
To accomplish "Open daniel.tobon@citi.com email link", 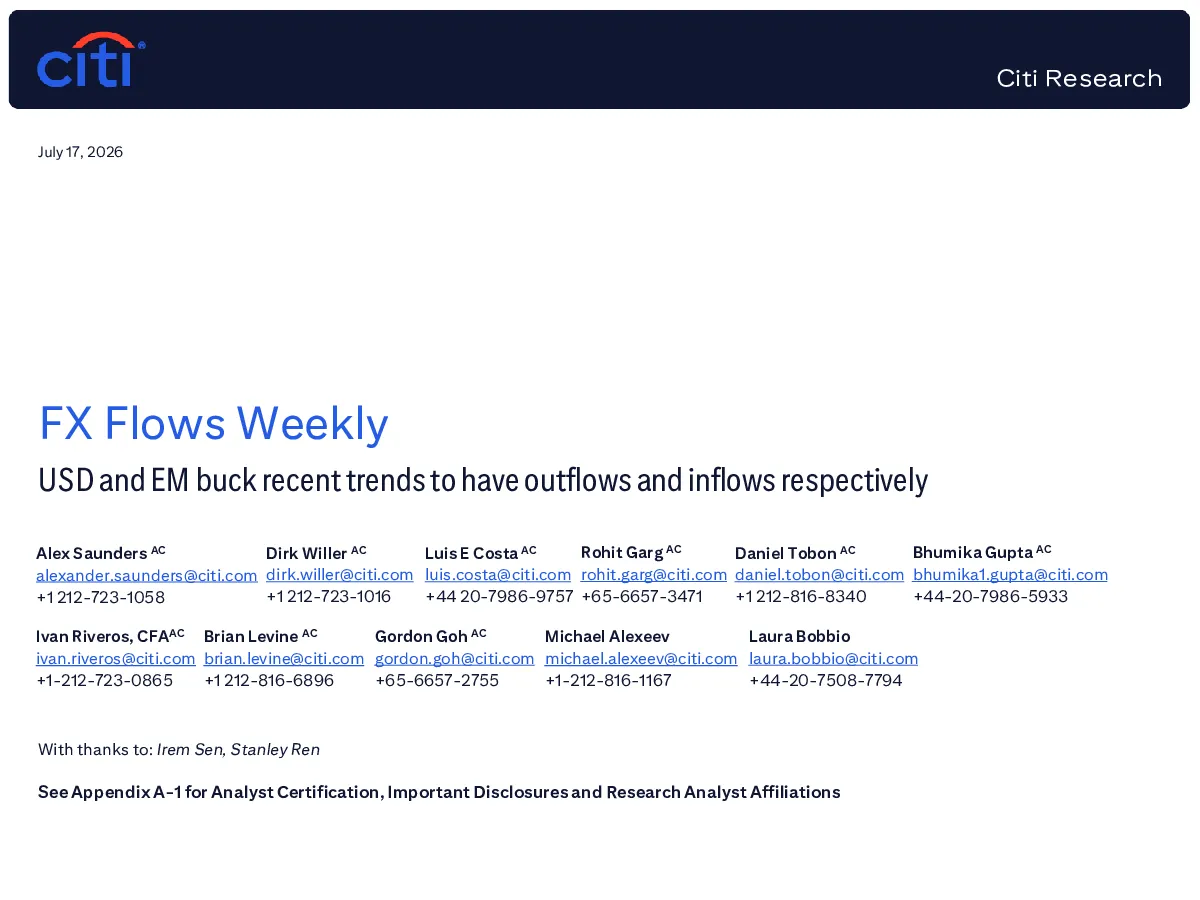I will [819, 574].
